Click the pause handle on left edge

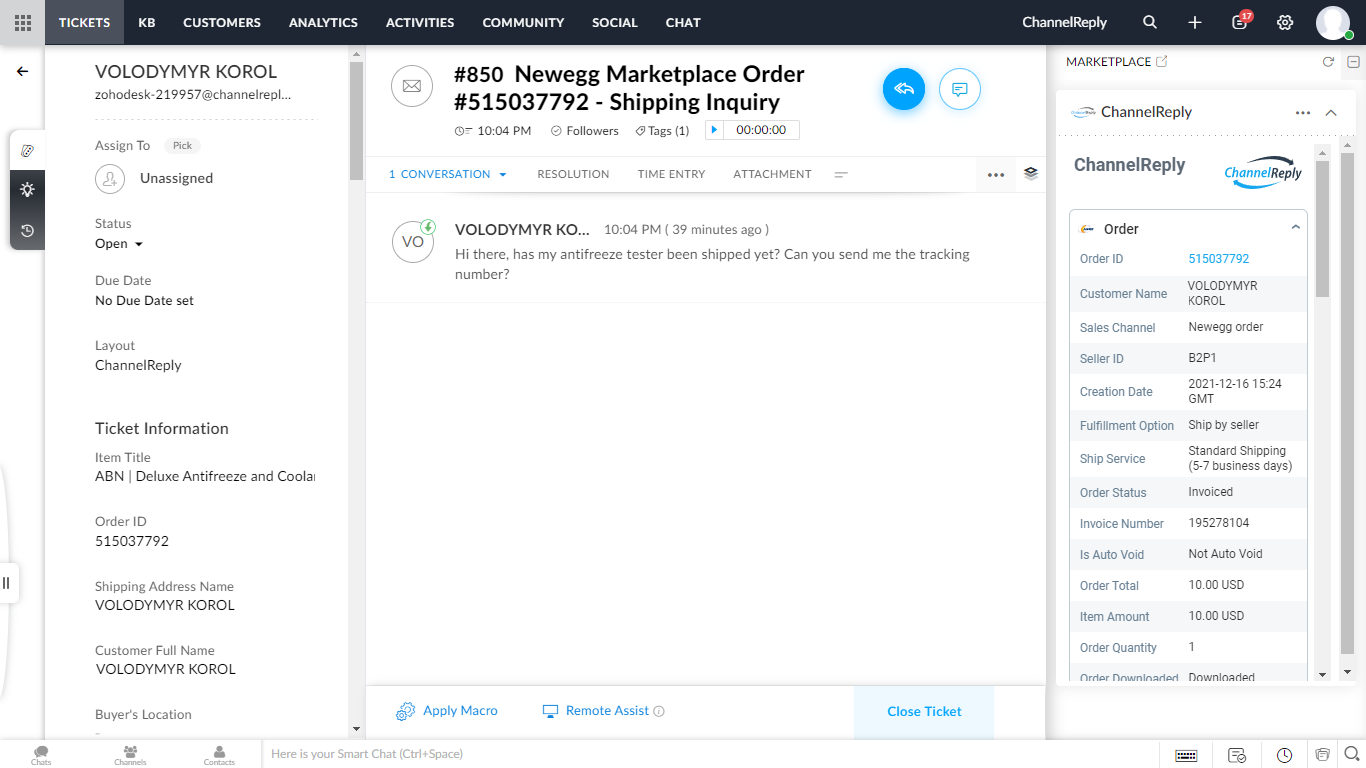coord(6,582)
